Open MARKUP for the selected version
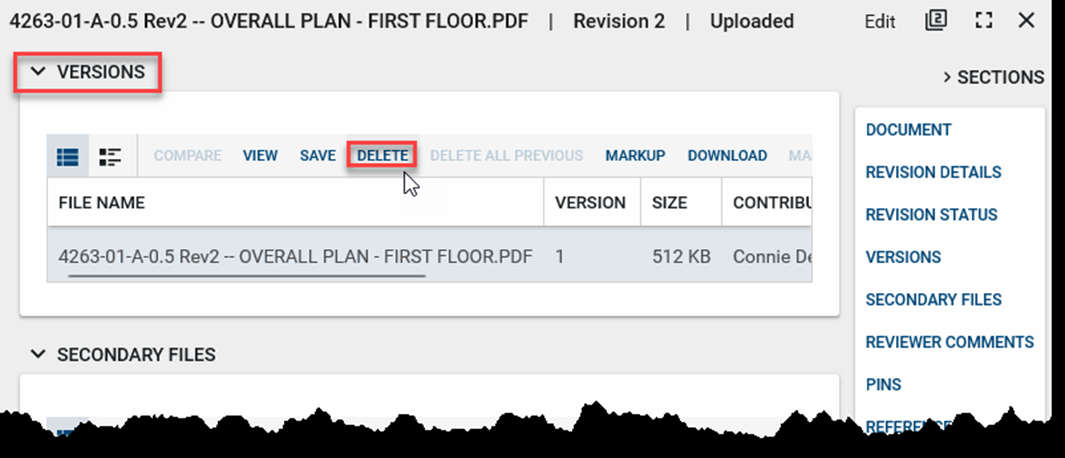1065x458 pixels. coord(635,156)
